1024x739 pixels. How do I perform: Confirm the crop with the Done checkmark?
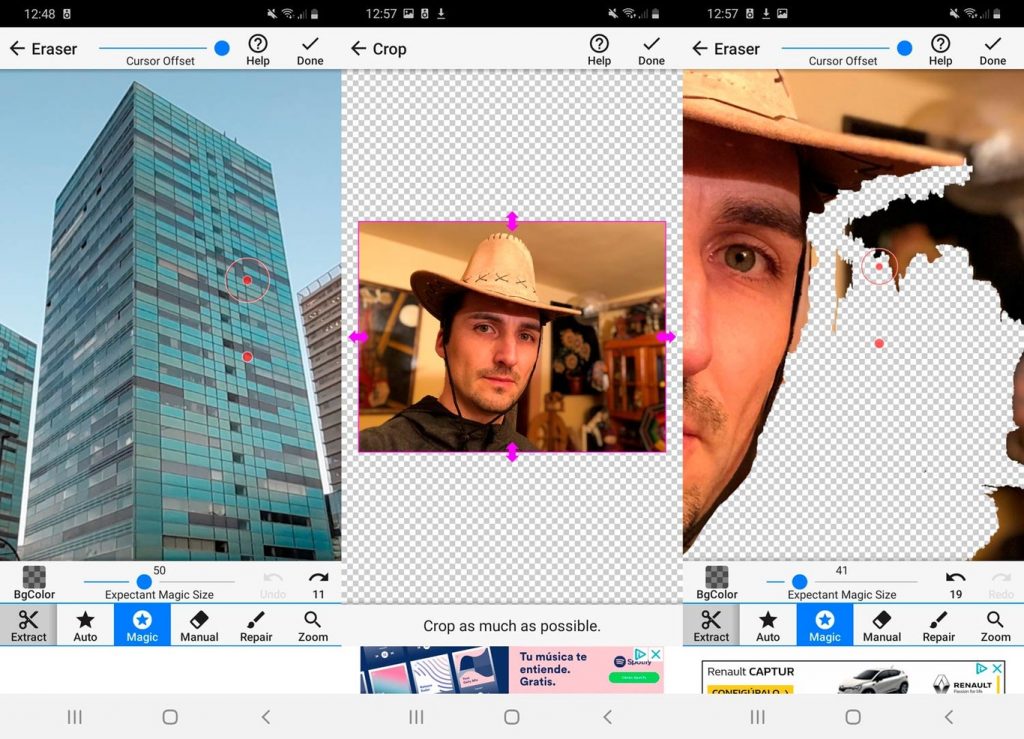(651, 49)
